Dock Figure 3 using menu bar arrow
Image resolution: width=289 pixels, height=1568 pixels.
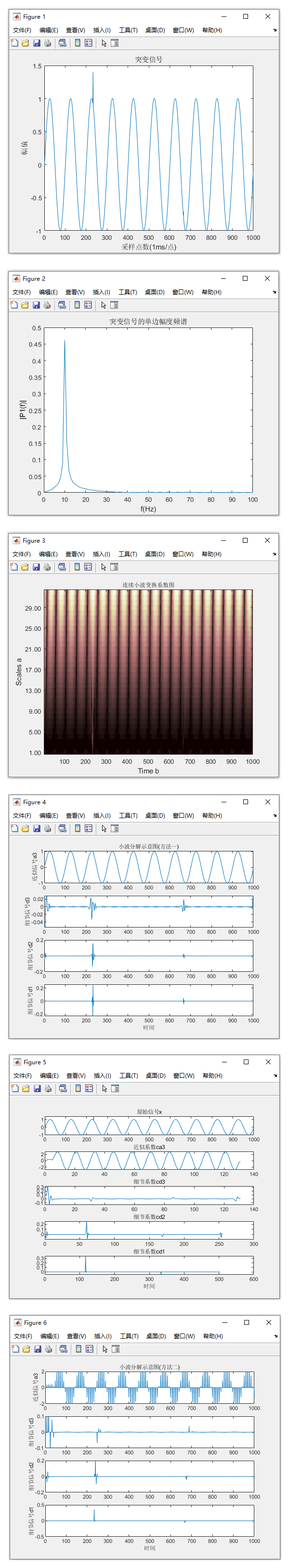275,554
